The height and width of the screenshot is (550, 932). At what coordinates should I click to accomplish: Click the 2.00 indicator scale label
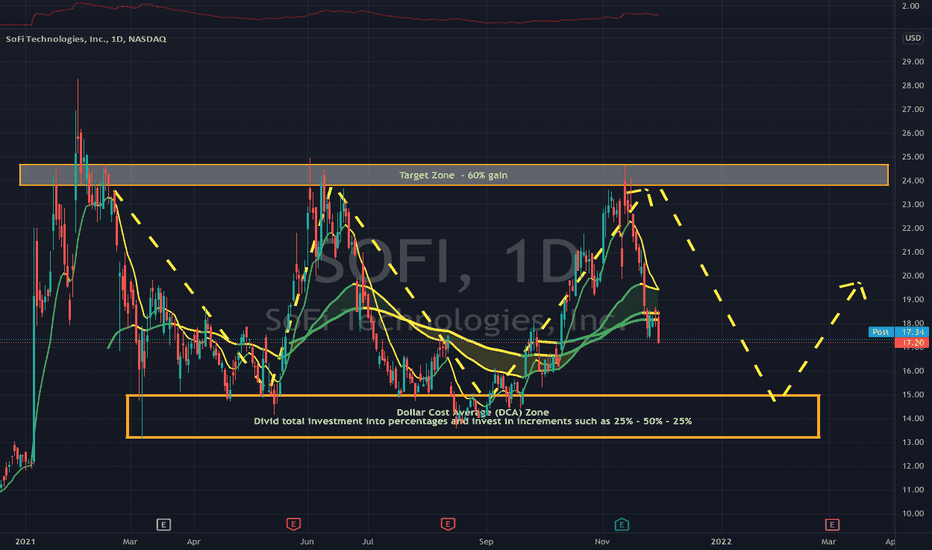click(911, 6)
